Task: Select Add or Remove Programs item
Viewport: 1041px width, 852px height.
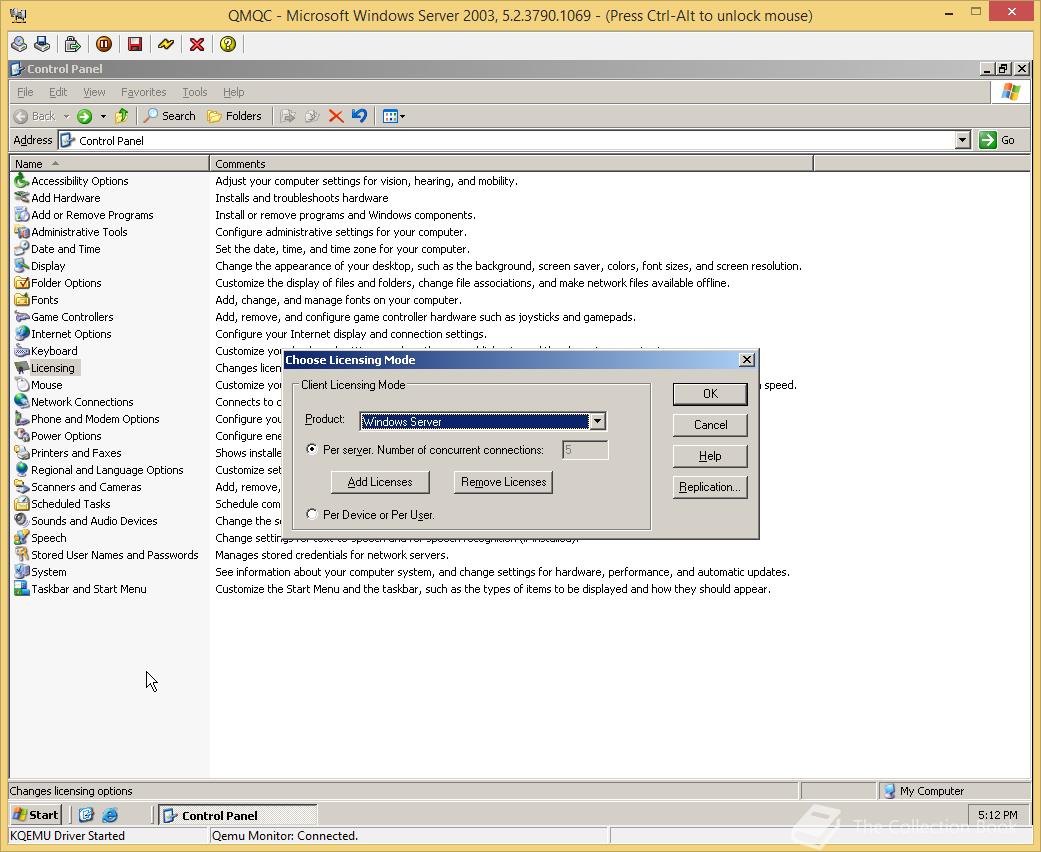Action: [84, 215]
